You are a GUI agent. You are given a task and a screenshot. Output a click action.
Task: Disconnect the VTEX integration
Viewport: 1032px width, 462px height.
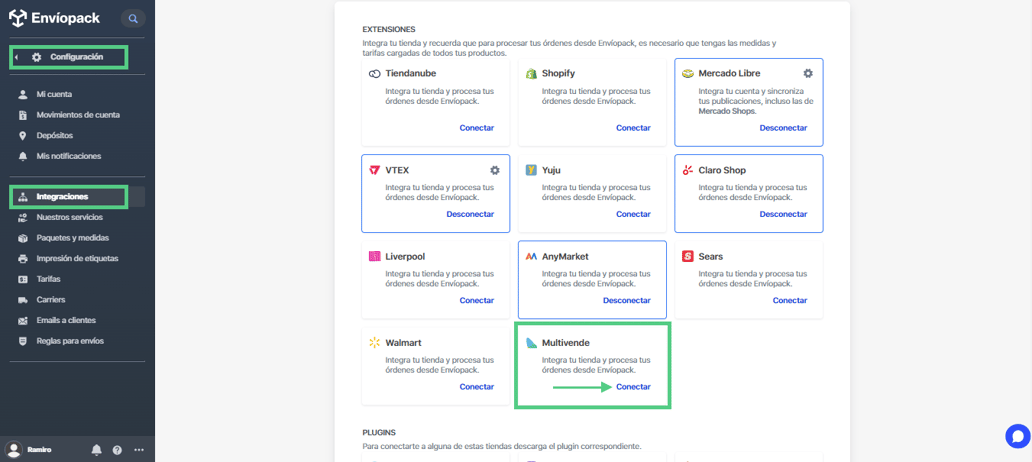coord(470,214)
